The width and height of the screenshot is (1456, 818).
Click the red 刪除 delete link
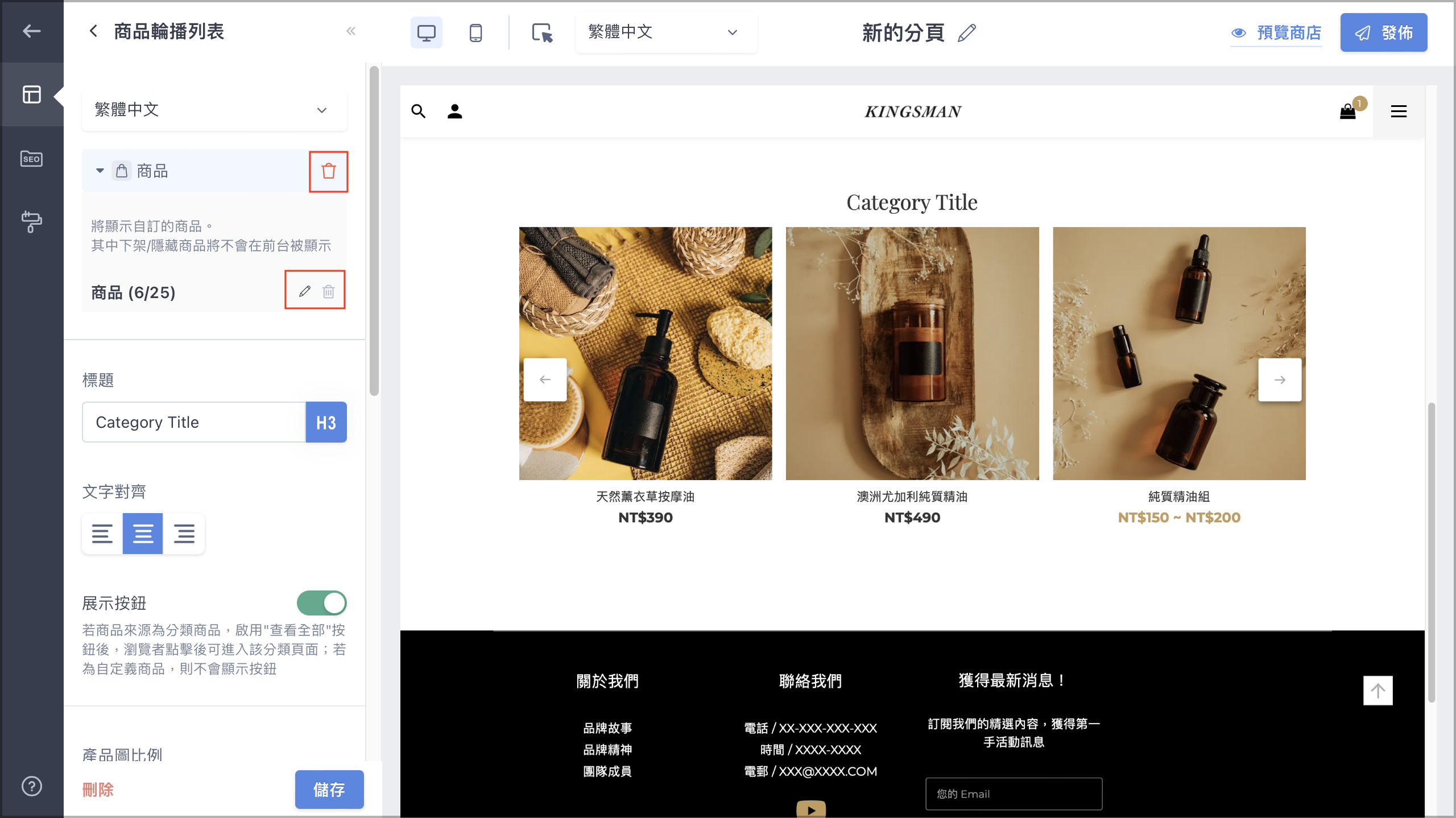tap(98, 790)
